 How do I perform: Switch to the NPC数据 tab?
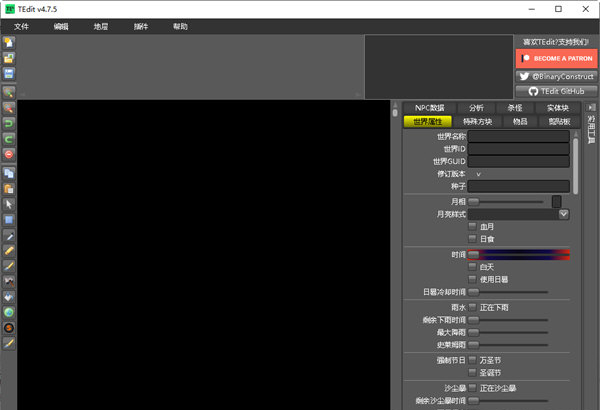coord(430,108)
